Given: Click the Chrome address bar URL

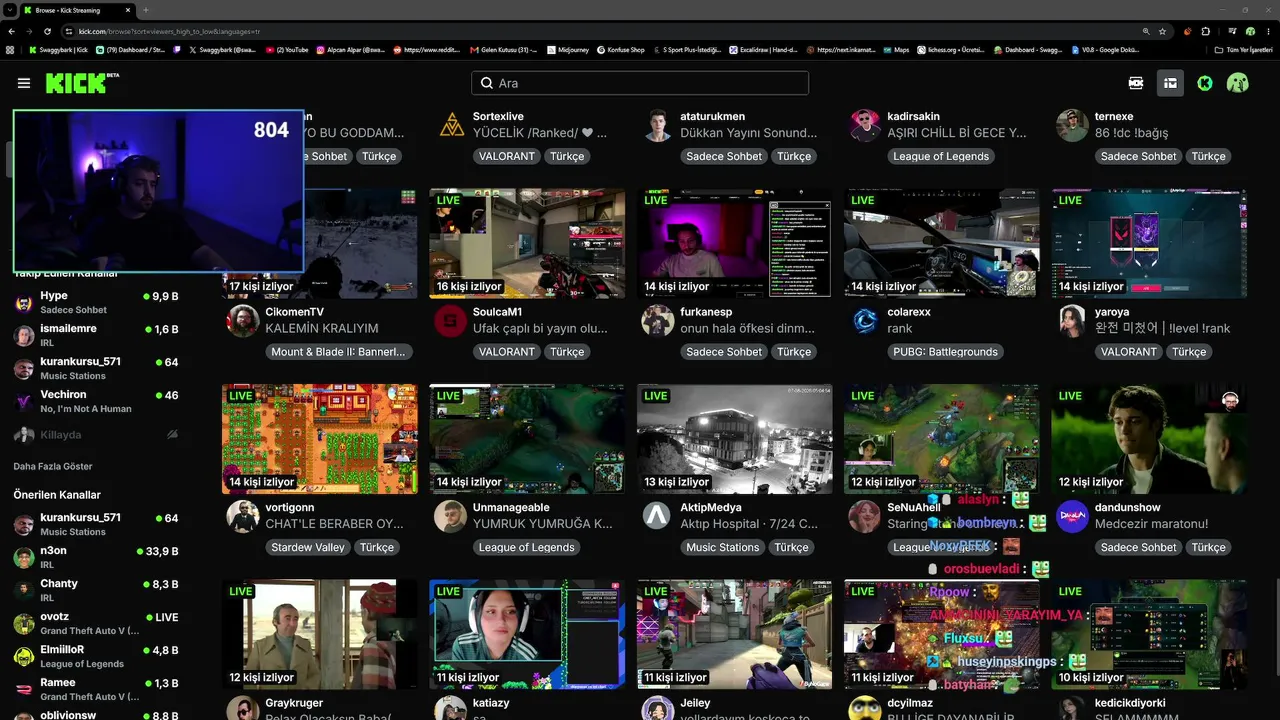Looking at the screenshot, I should point(170,31).
